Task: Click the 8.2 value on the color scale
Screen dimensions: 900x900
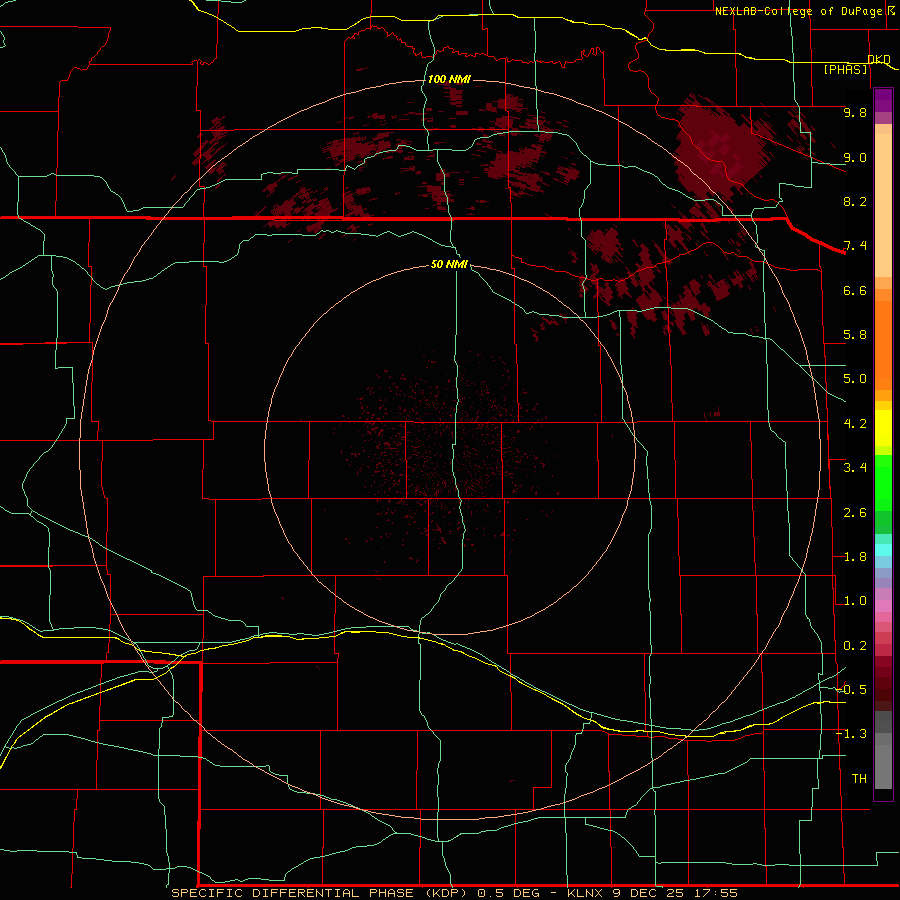Action: pyautogui.click(x=855, y=201)
